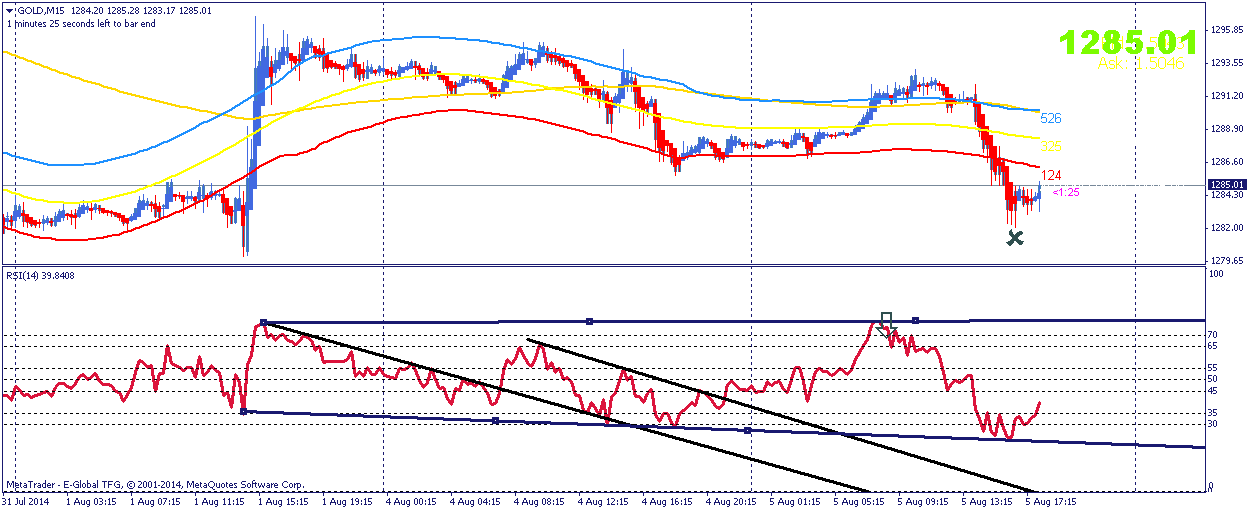Click the 1279.65 price axis label
Image resolution: width=1248 pixels, height=510 pixels.
tap(1226, 261)
